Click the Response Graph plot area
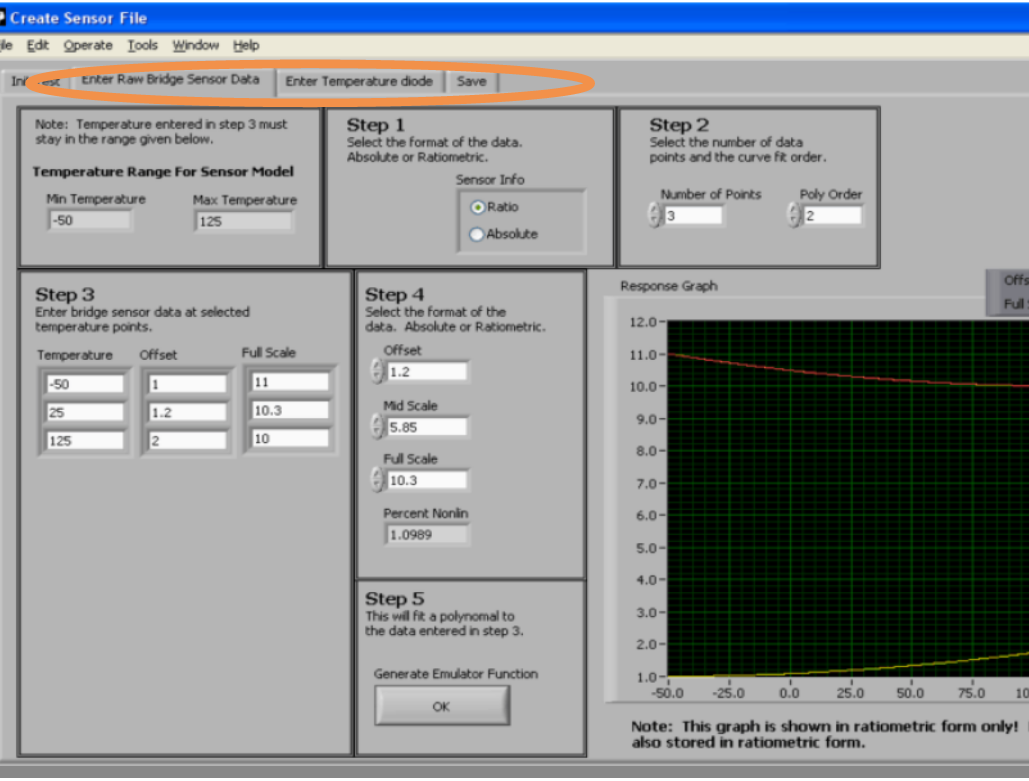 coord(848,499)
